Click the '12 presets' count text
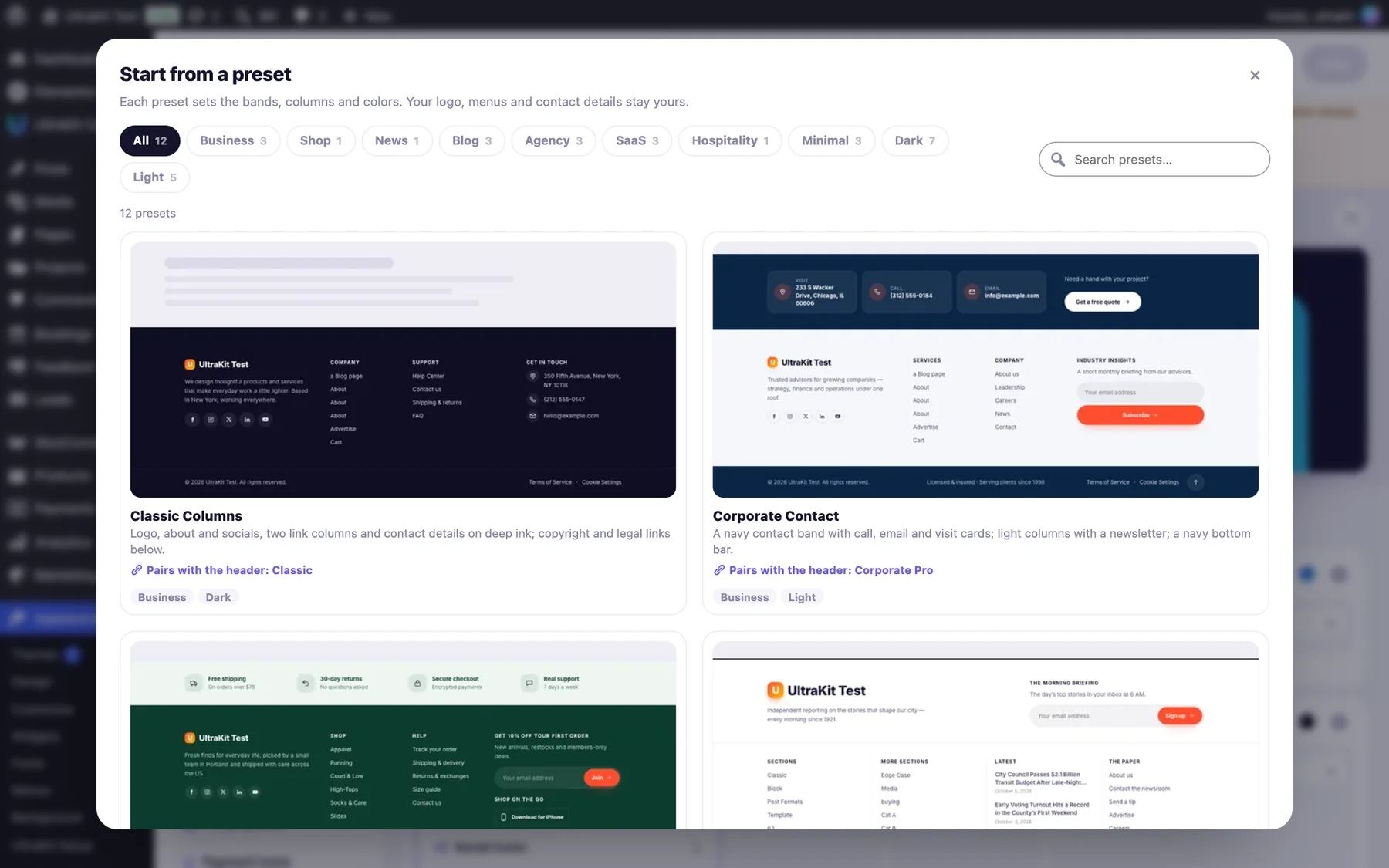The height and width of the screenshot is (868, 1389). [x=147, y=213]
